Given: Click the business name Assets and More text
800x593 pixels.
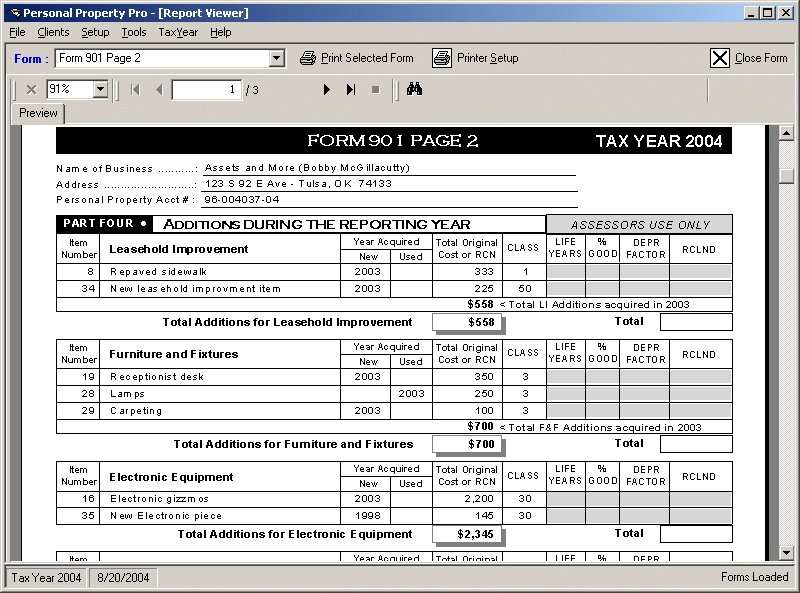Looking at the screenshot, I should (x=307, y=168).
